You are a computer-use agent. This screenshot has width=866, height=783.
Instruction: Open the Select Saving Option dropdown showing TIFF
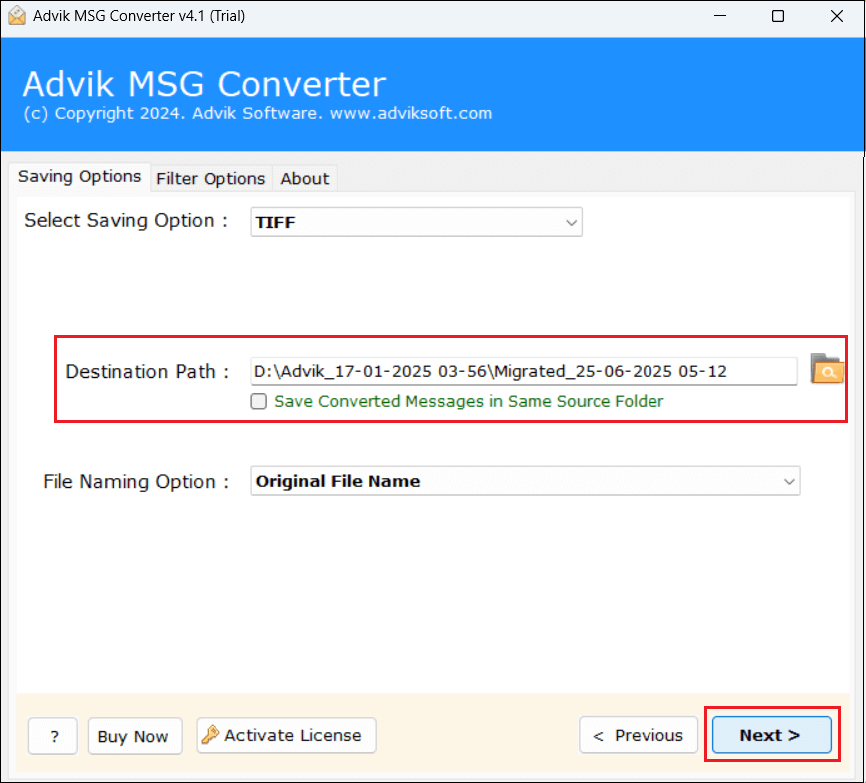click(416, 222)
